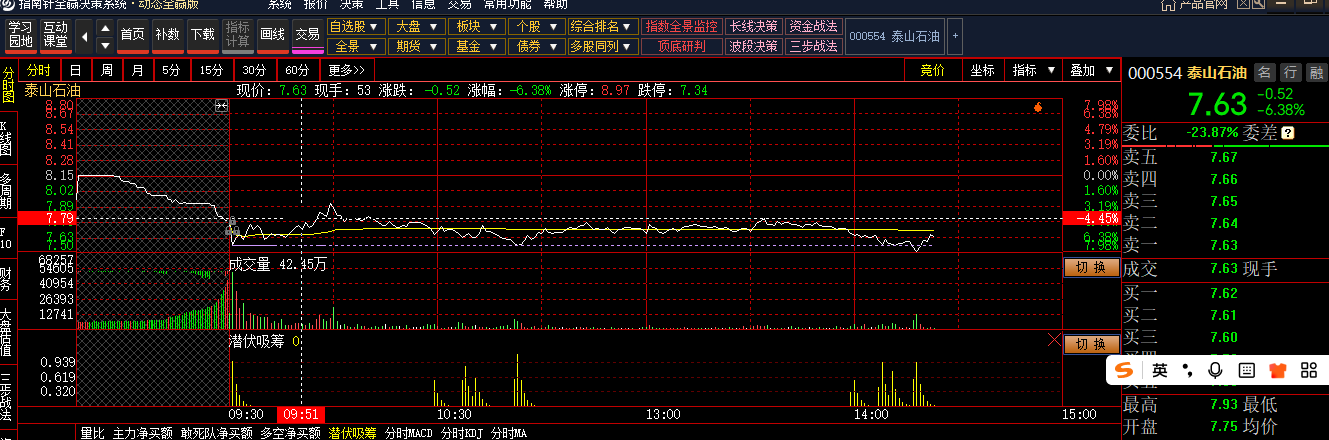
Task: Switch to 5分 period tab
Action: (172, 70)
